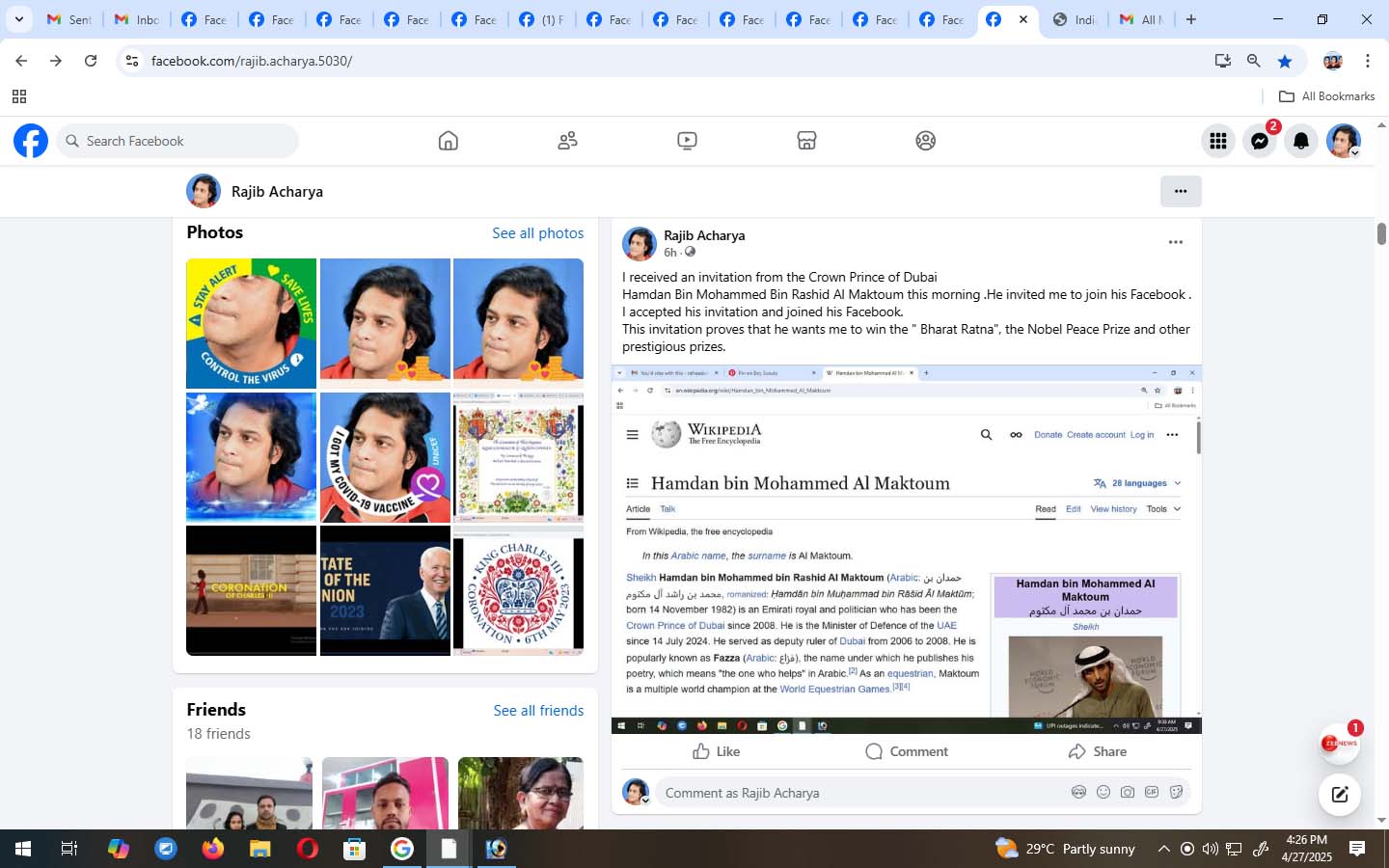Open the Marketplace icon

tap(806, 141)
